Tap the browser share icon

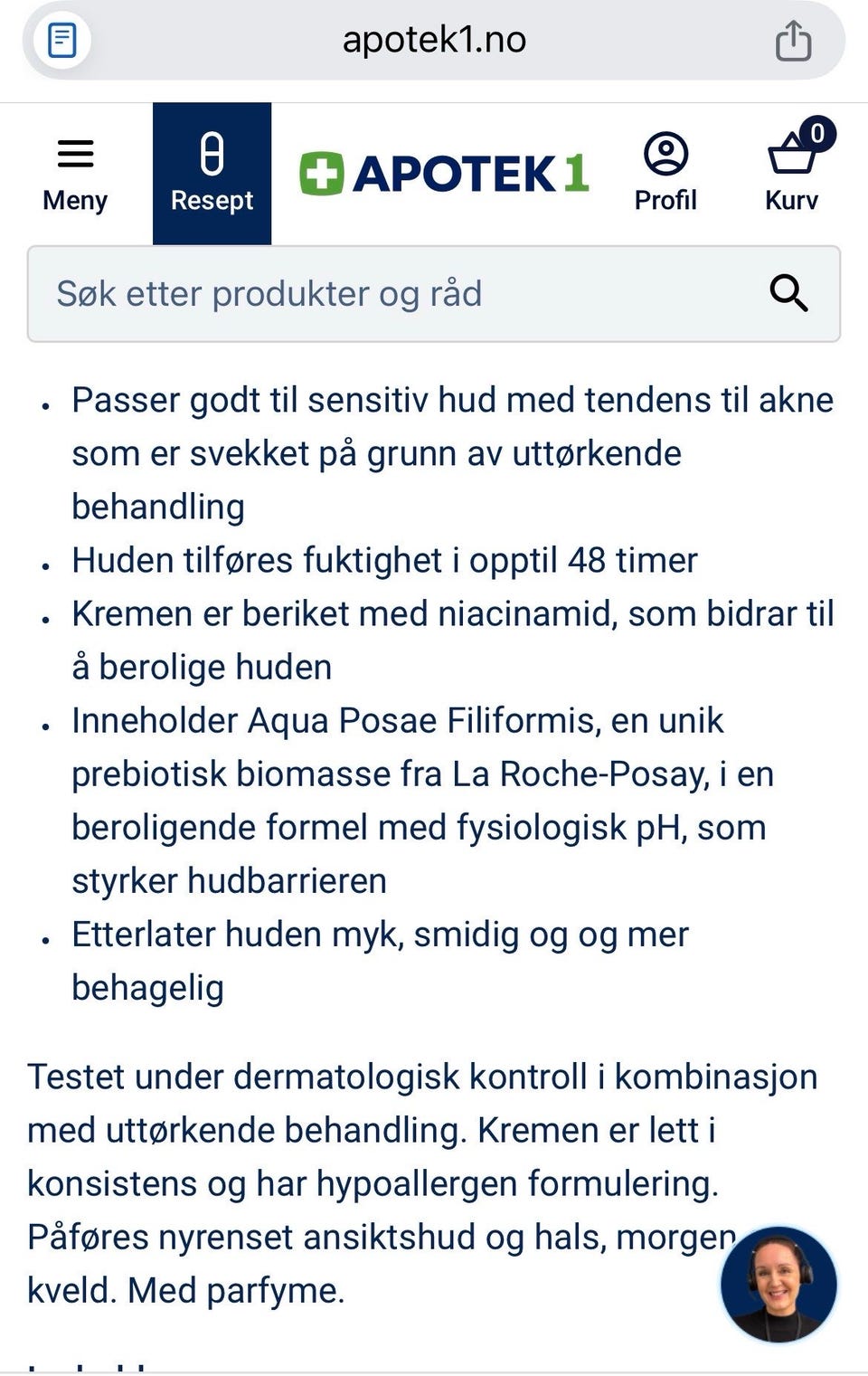tap(793, 41)
